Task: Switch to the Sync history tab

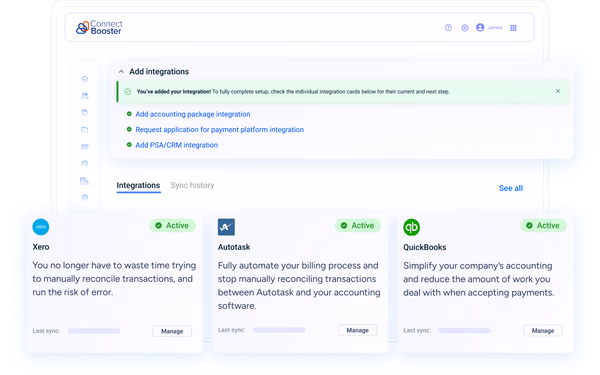Action: tap(192, 185)
